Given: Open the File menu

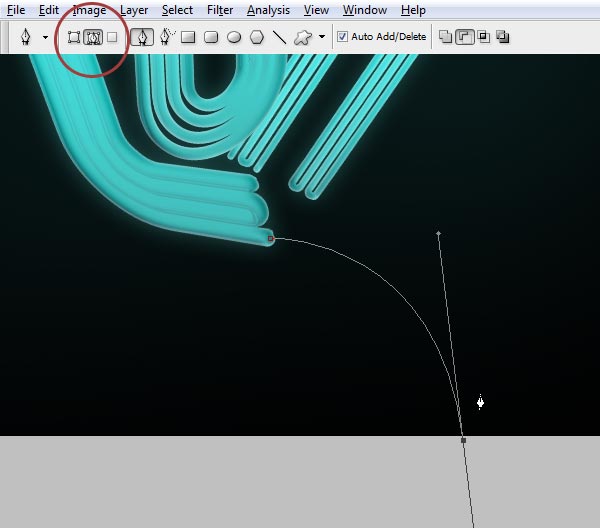Looking at the screenshot, I should click(16, 10).
